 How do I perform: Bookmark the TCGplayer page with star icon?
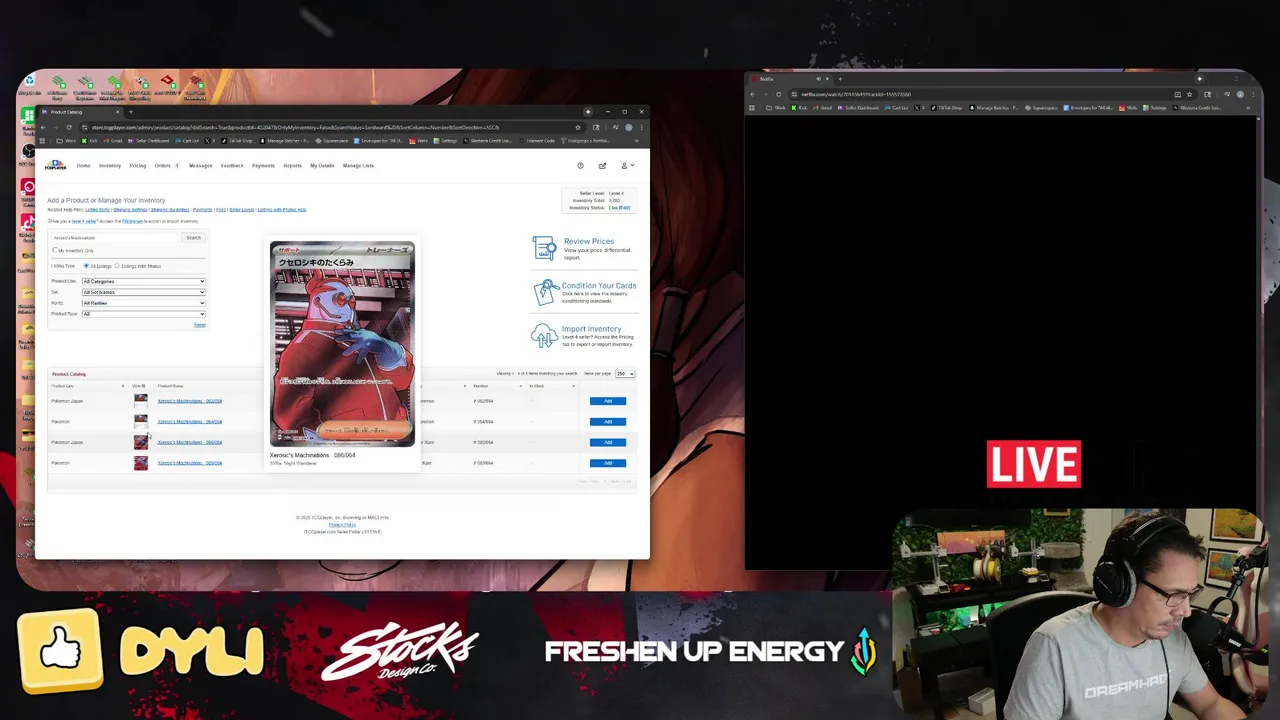tap(578, 127)
